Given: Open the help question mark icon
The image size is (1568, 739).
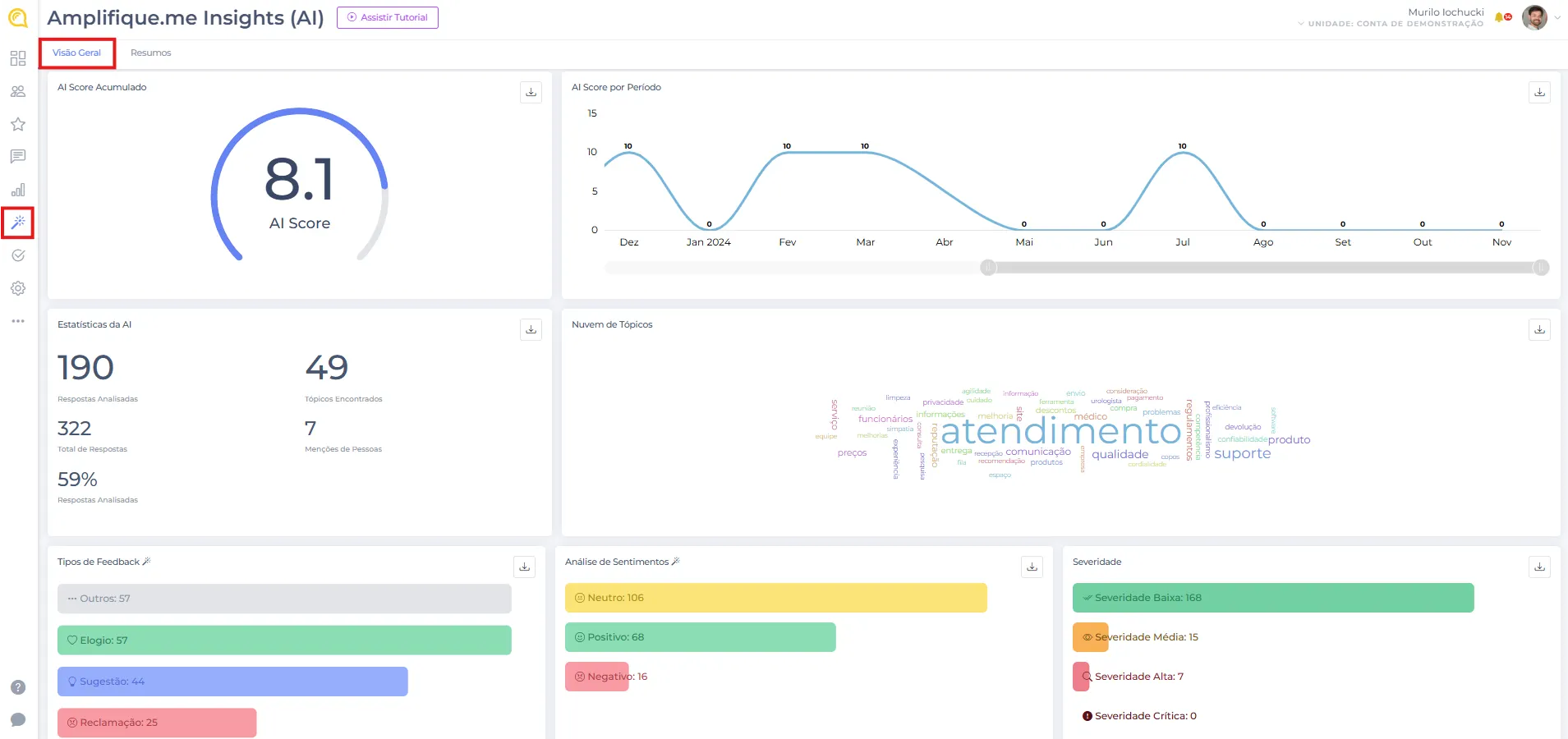Looking at the screenshot, I should click(x=18, y=687).
